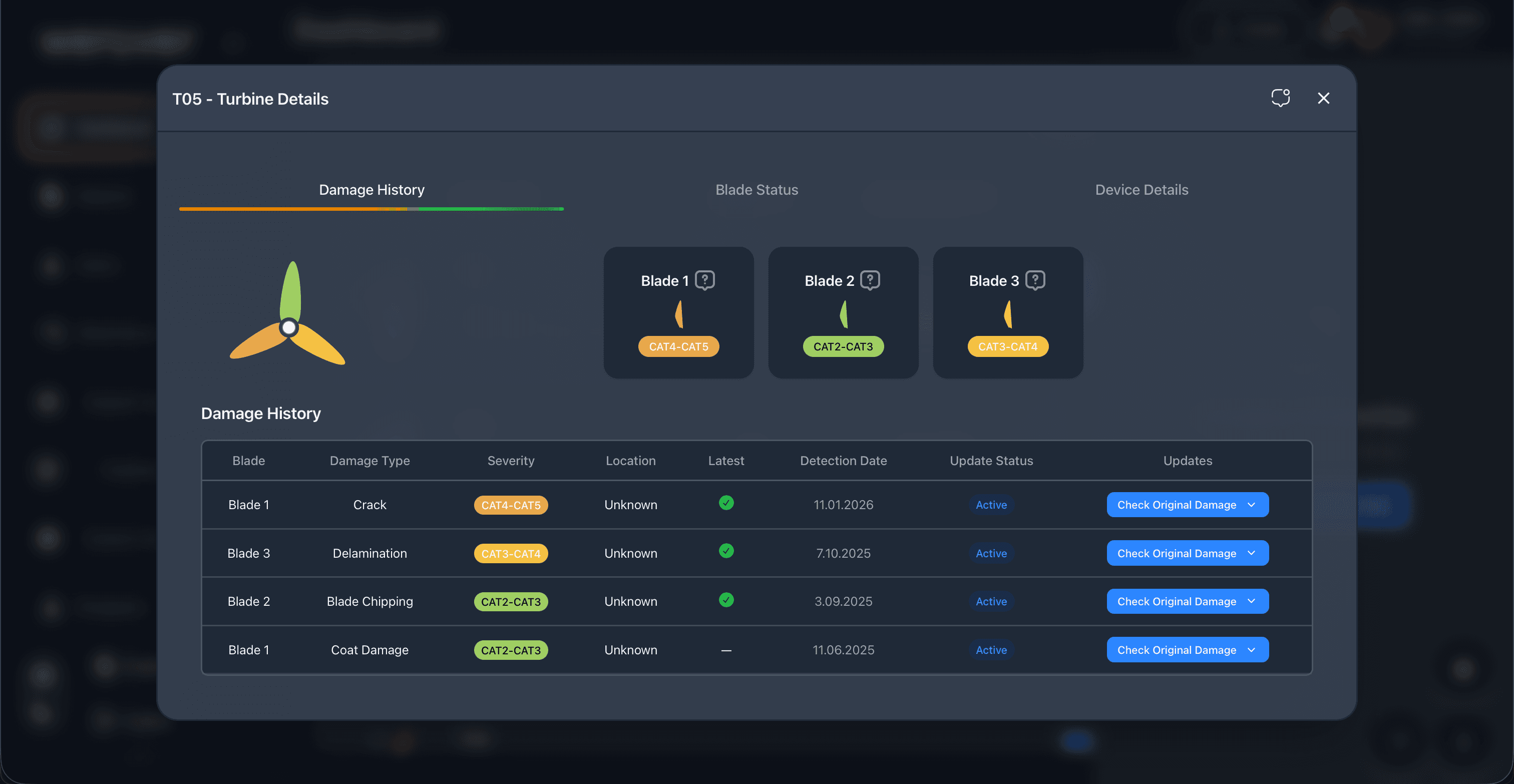This screenshot has height=784, width=1514.
Task: Click the Latest checkmark for the Delamination row
Action: click(726, 551)
